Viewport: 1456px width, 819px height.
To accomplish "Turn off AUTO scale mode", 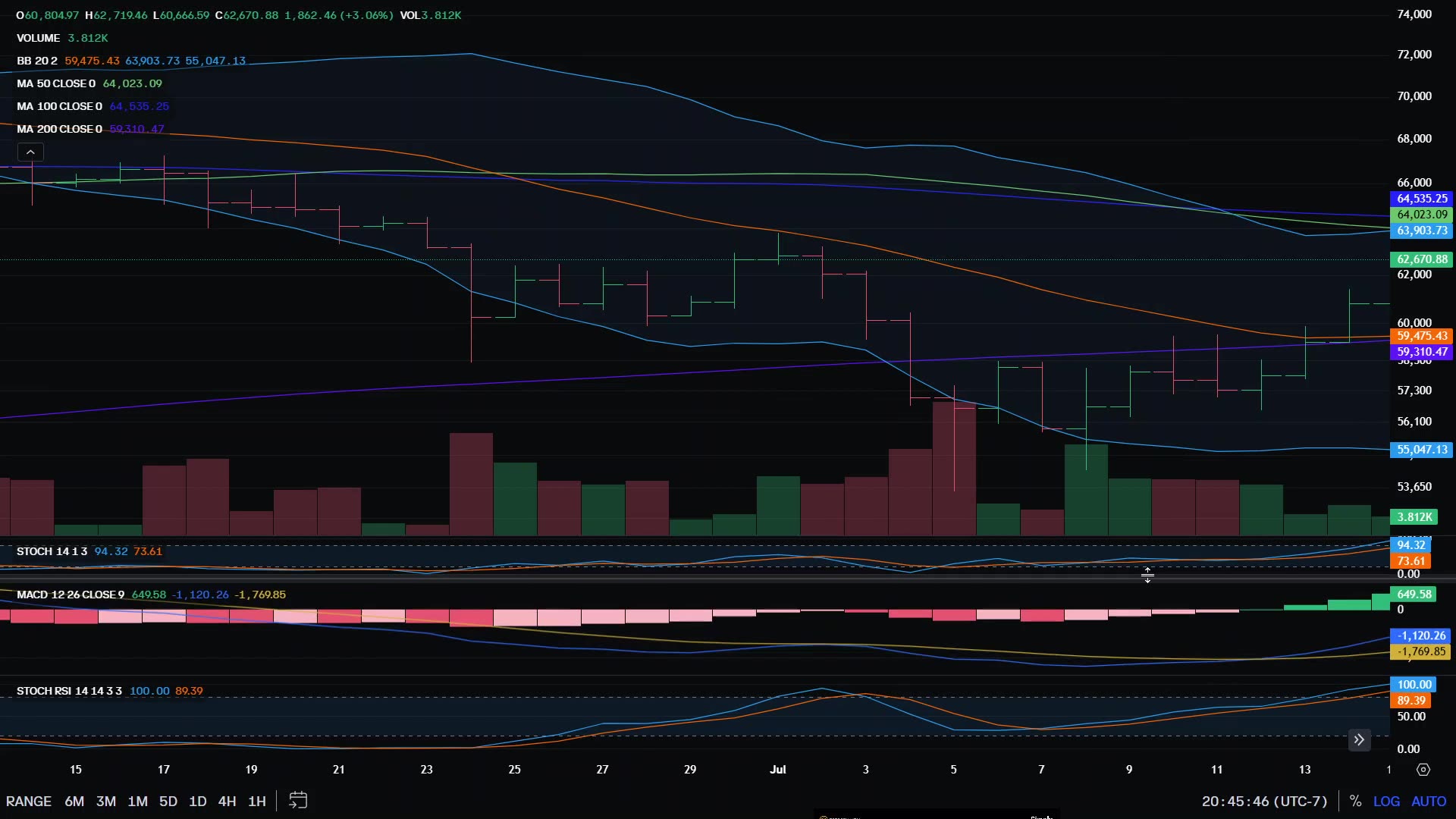I will [x=1429, y=801].
